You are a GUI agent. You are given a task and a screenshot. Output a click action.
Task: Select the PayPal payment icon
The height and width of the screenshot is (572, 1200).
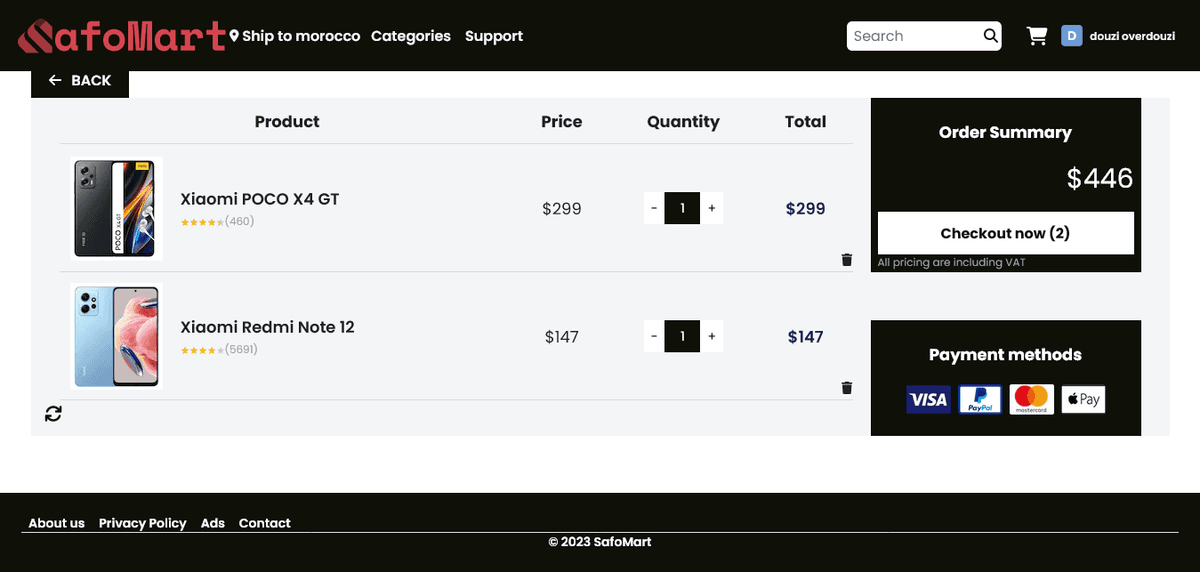point(980,400)
